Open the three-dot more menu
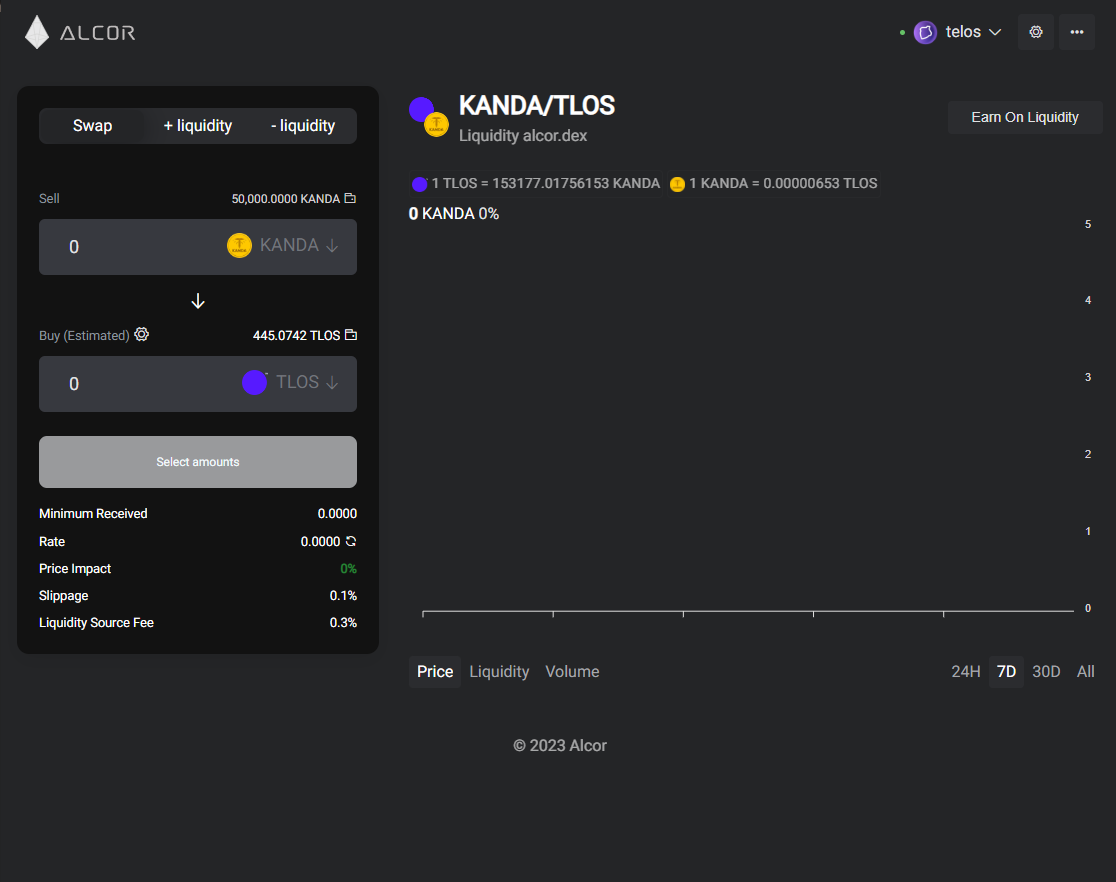Image resolution: width=1116 pixels, height=882 pixels. pyautogui.click(x=1077, y=32)
